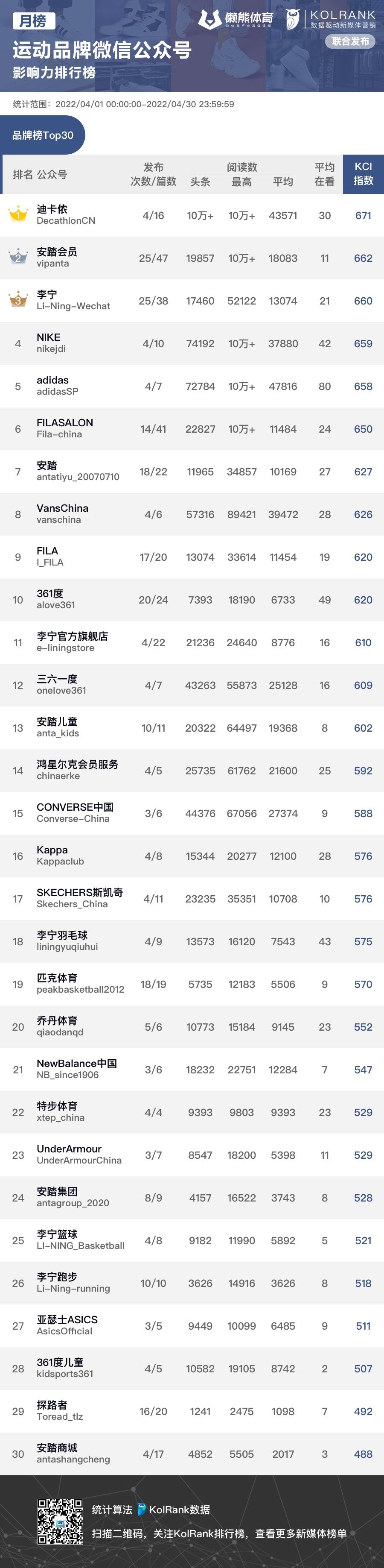Open the NewBalance中国 row
The height and width of the screenshot is (1568, 384).
tap(192, 1069)
